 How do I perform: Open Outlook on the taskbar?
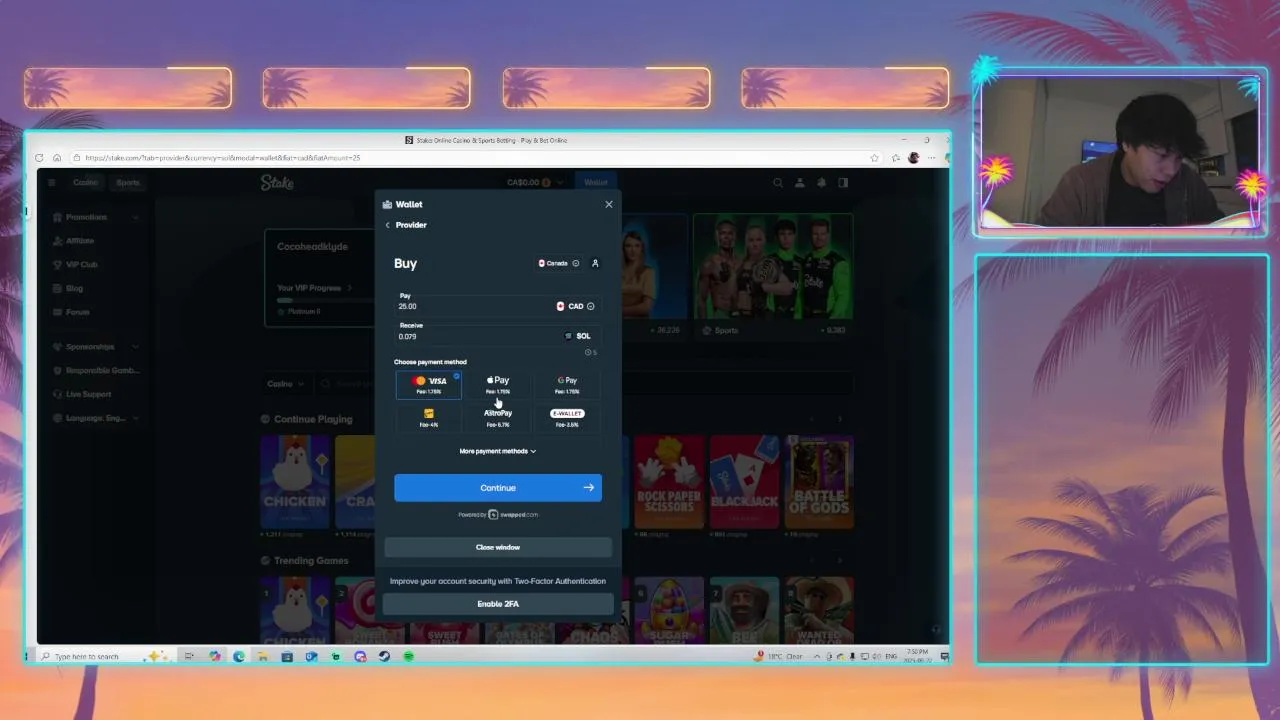pyautogui.click(x=311, y=656)
